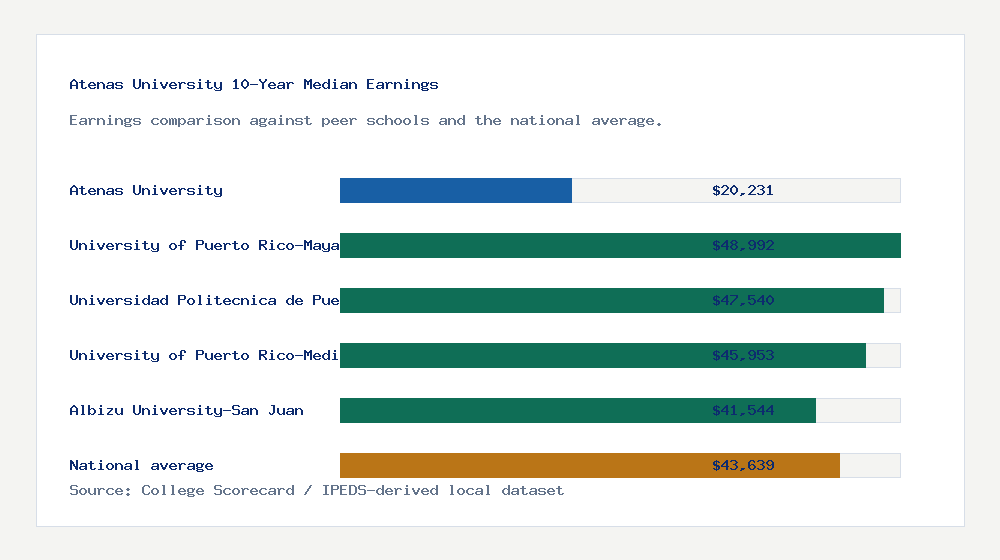Image resolution: width=1000 pixels, height=560 pixels.
Task: Click the '$20,231' value
Action: click(743, 190)
